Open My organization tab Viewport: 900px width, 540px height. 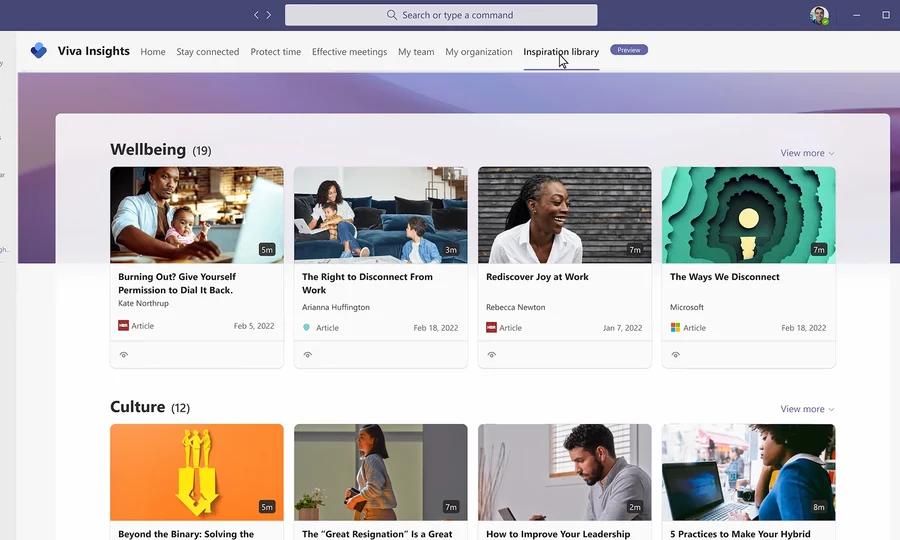click(x=479, y=52)
